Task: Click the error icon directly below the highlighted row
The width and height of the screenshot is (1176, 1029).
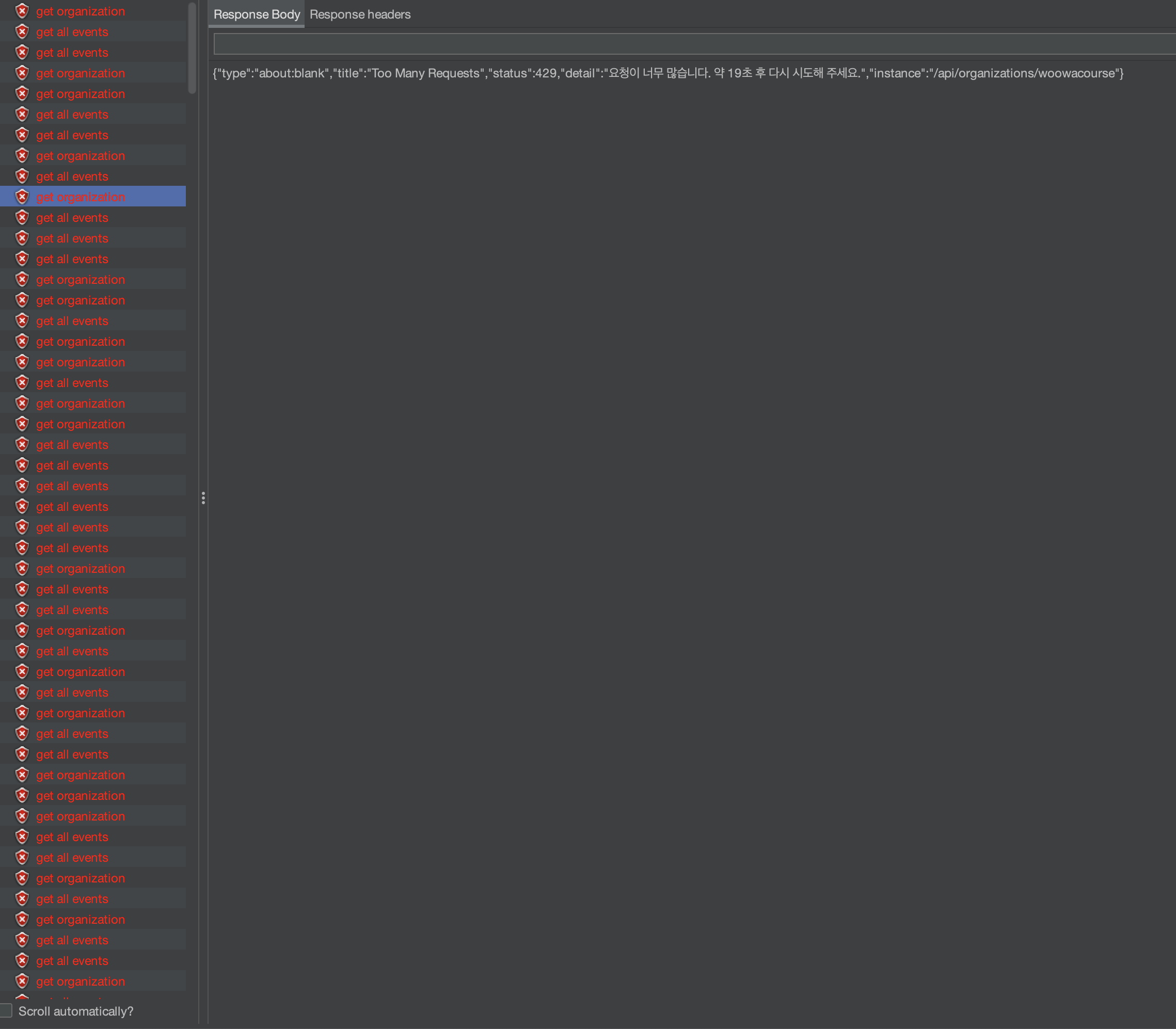Action: pos(22,218)
